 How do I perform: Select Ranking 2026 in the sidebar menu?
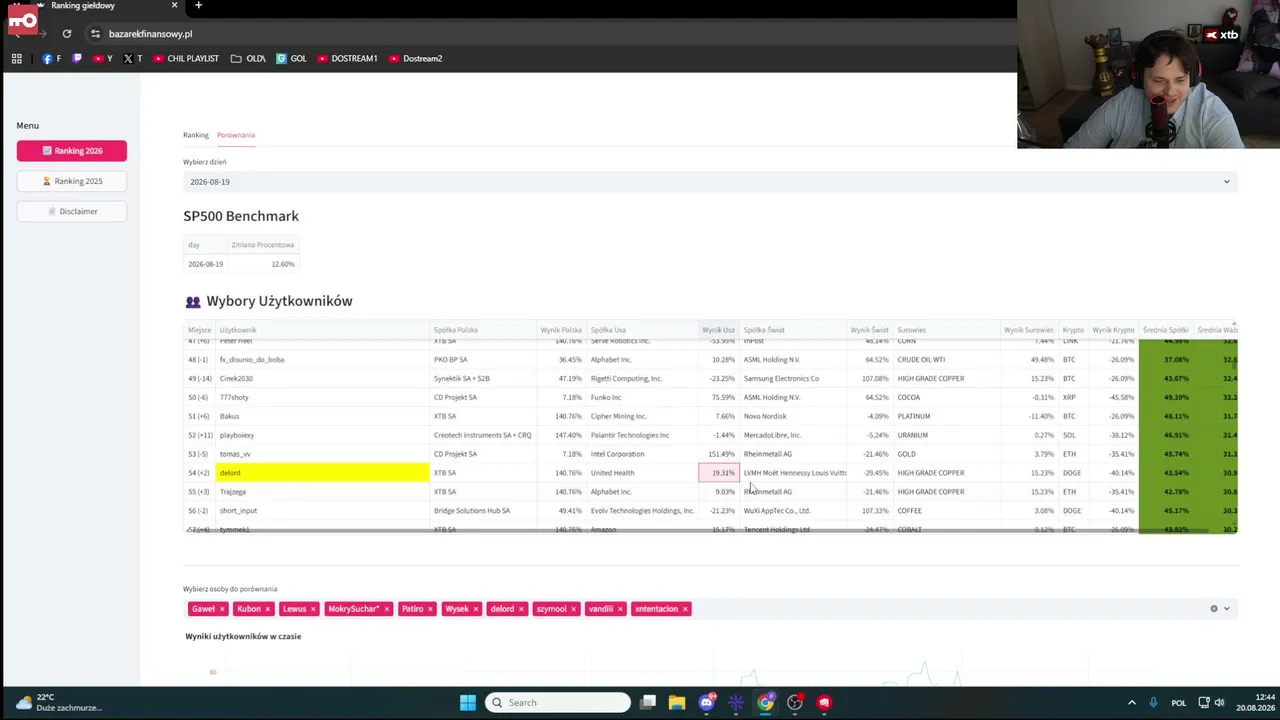pos(72,151)
